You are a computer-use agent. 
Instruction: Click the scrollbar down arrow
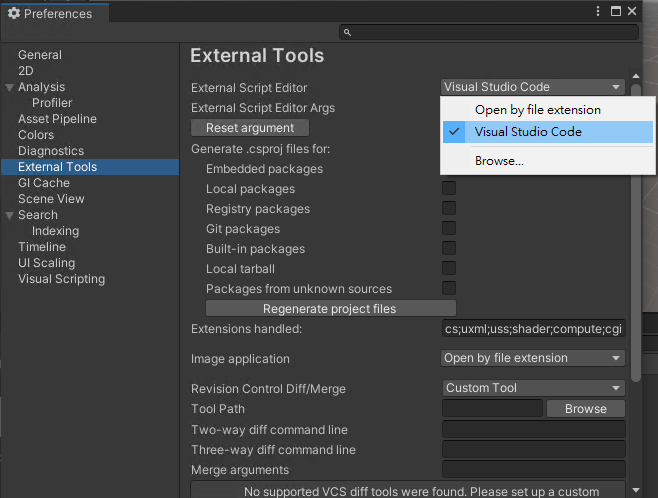636,490
